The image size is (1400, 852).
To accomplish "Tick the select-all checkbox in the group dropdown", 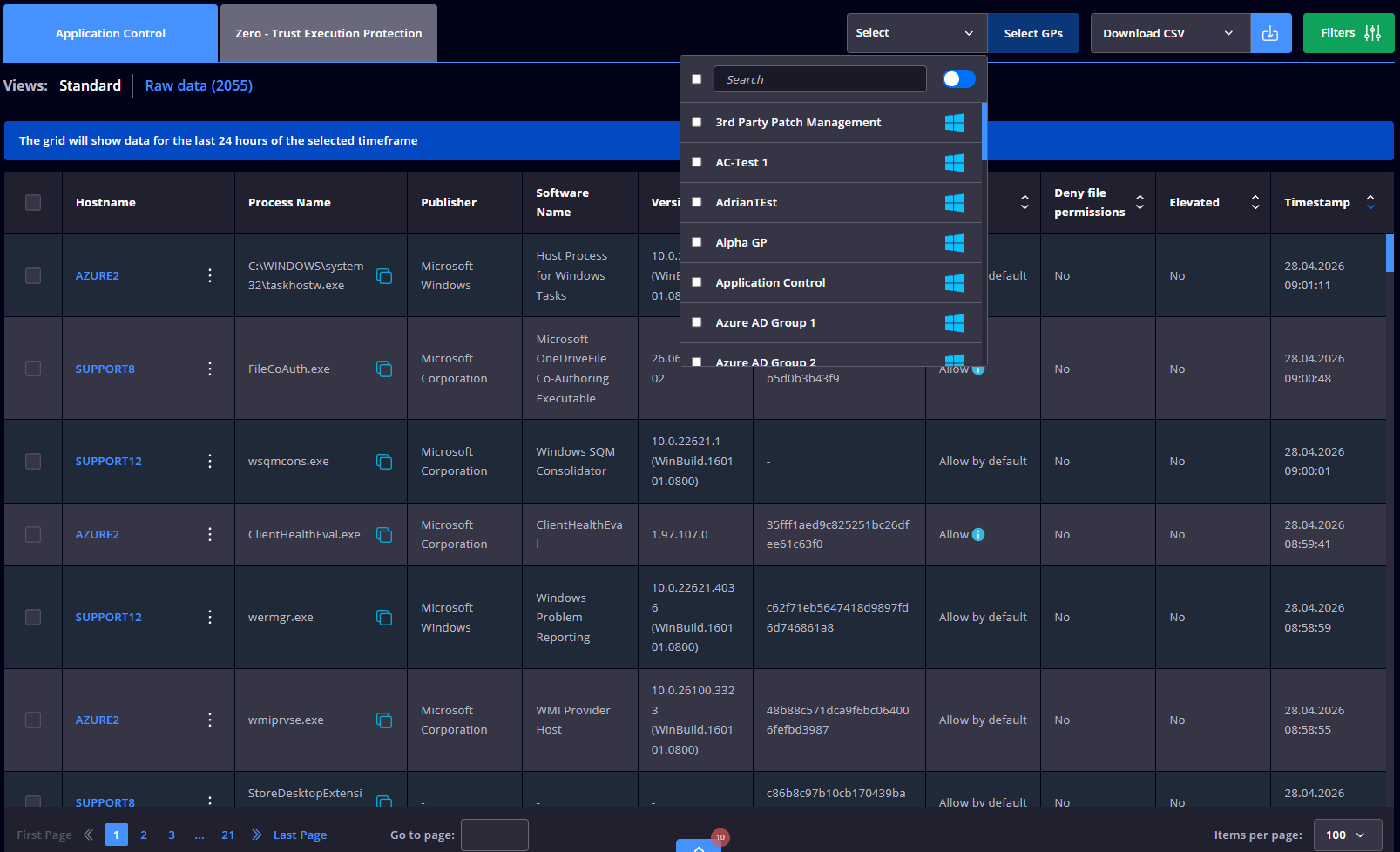I will click(697, 79).
